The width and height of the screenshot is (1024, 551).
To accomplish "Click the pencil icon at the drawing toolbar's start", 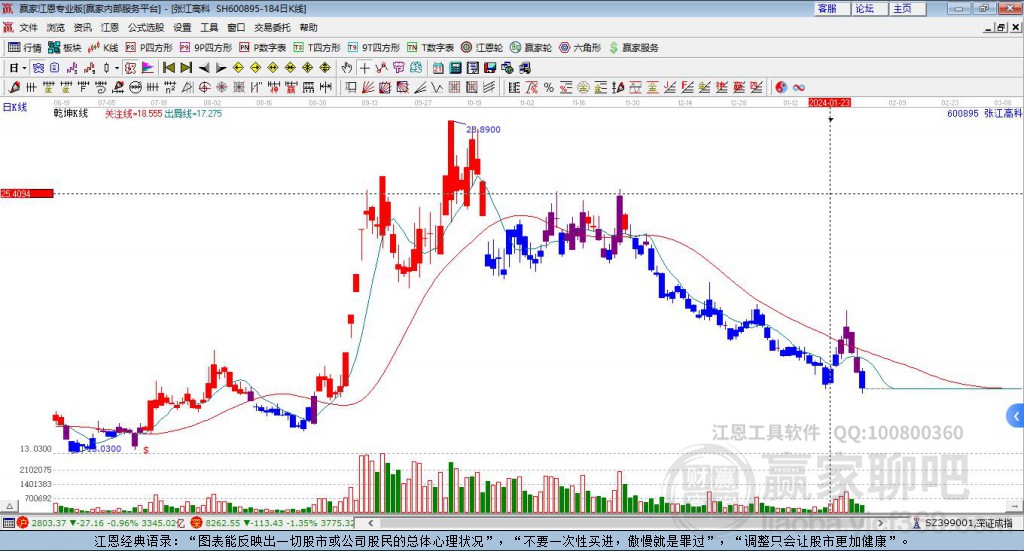I will (14, 87).
